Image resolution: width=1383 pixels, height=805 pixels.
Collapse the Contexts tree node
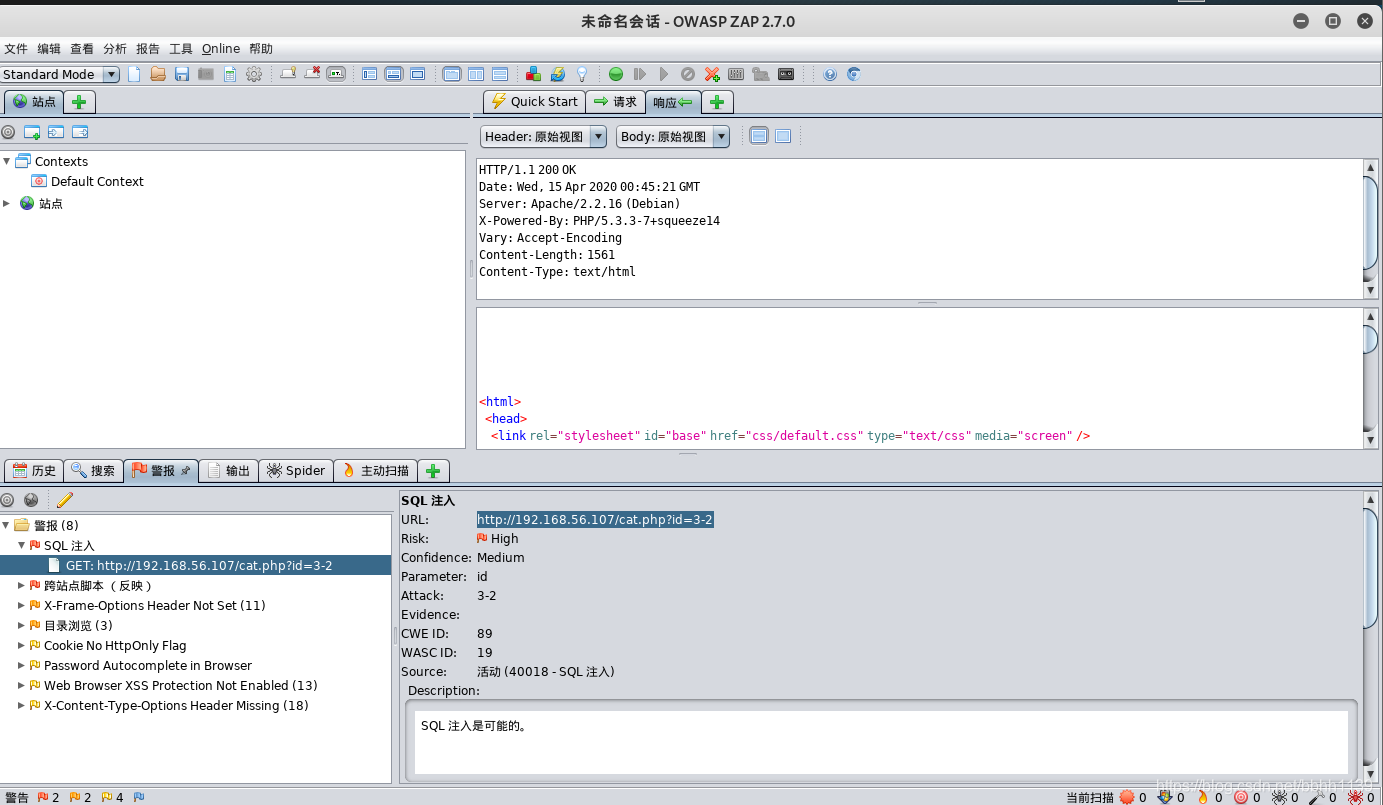[x=7, y=161]
